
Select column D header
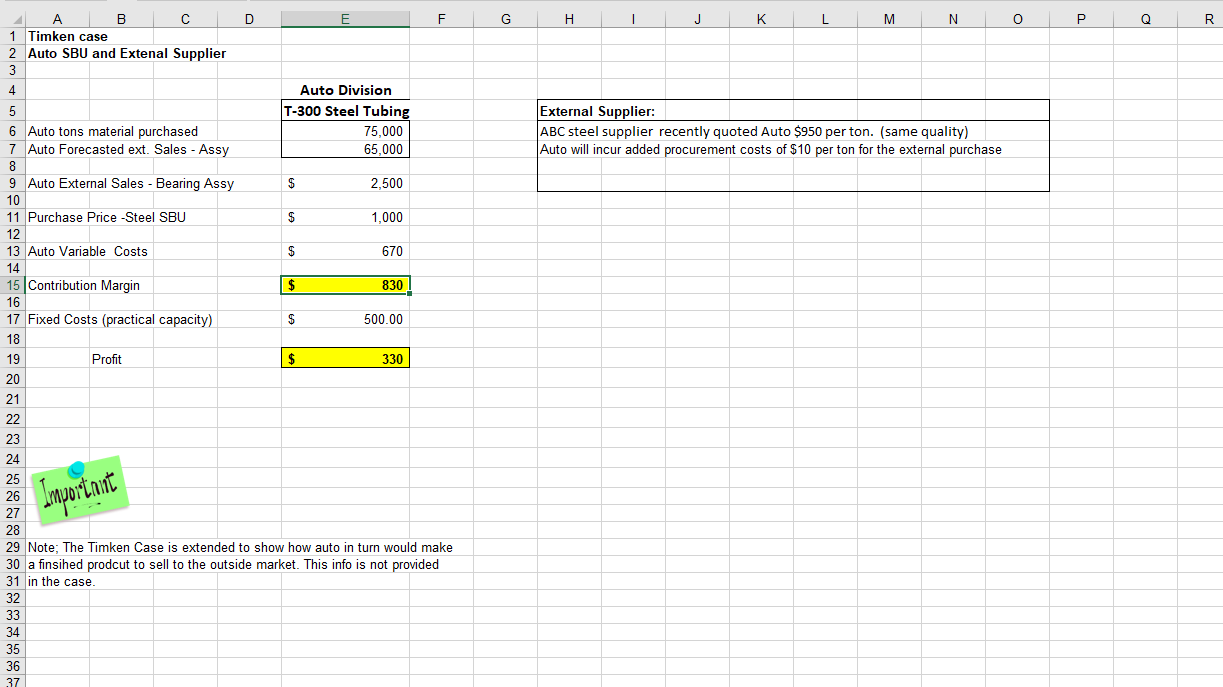[249, 18]
